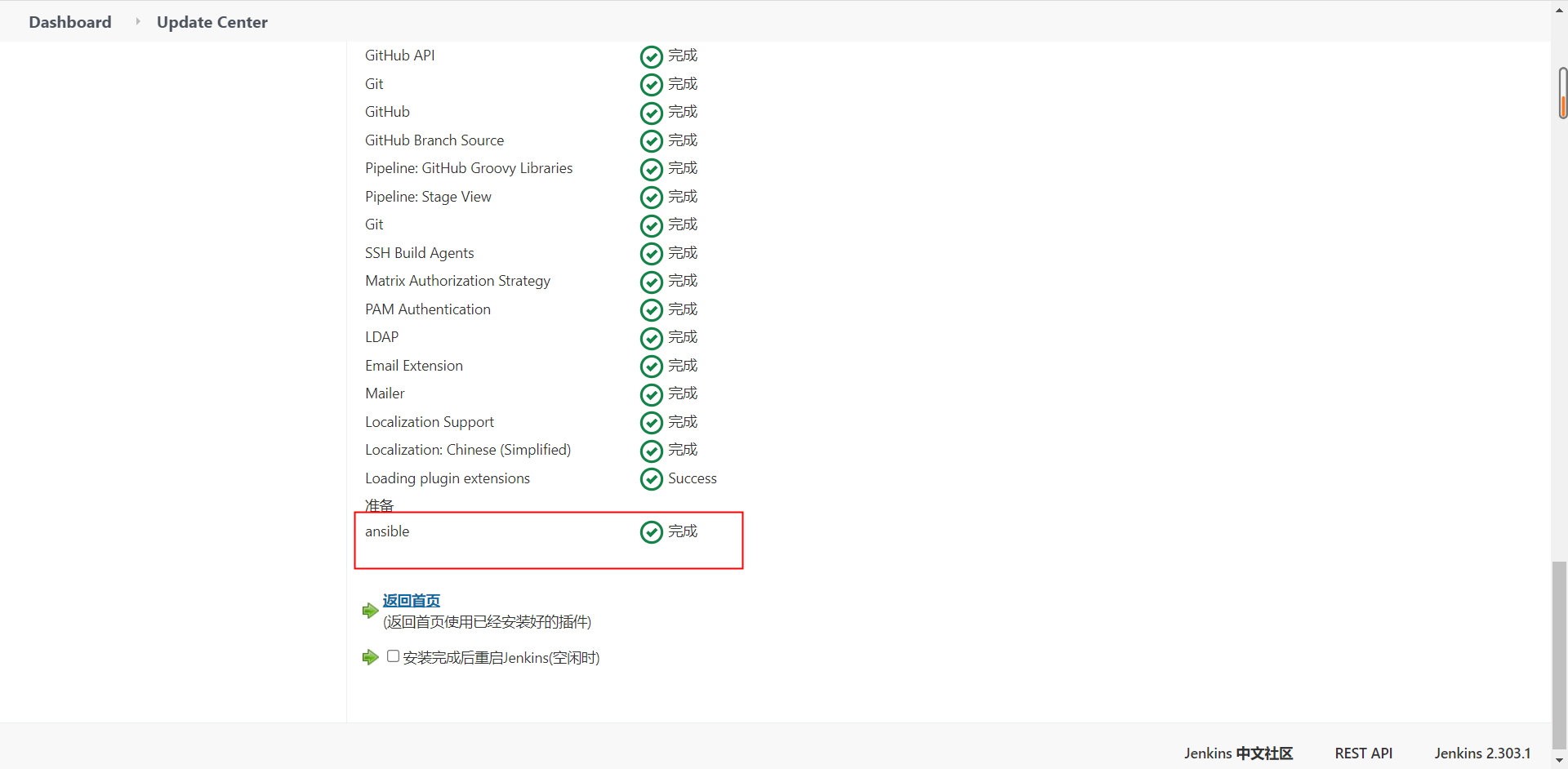1568x769 pixels.
Task: Select the GitHub Branch Source text
Action: pos(434,140)
